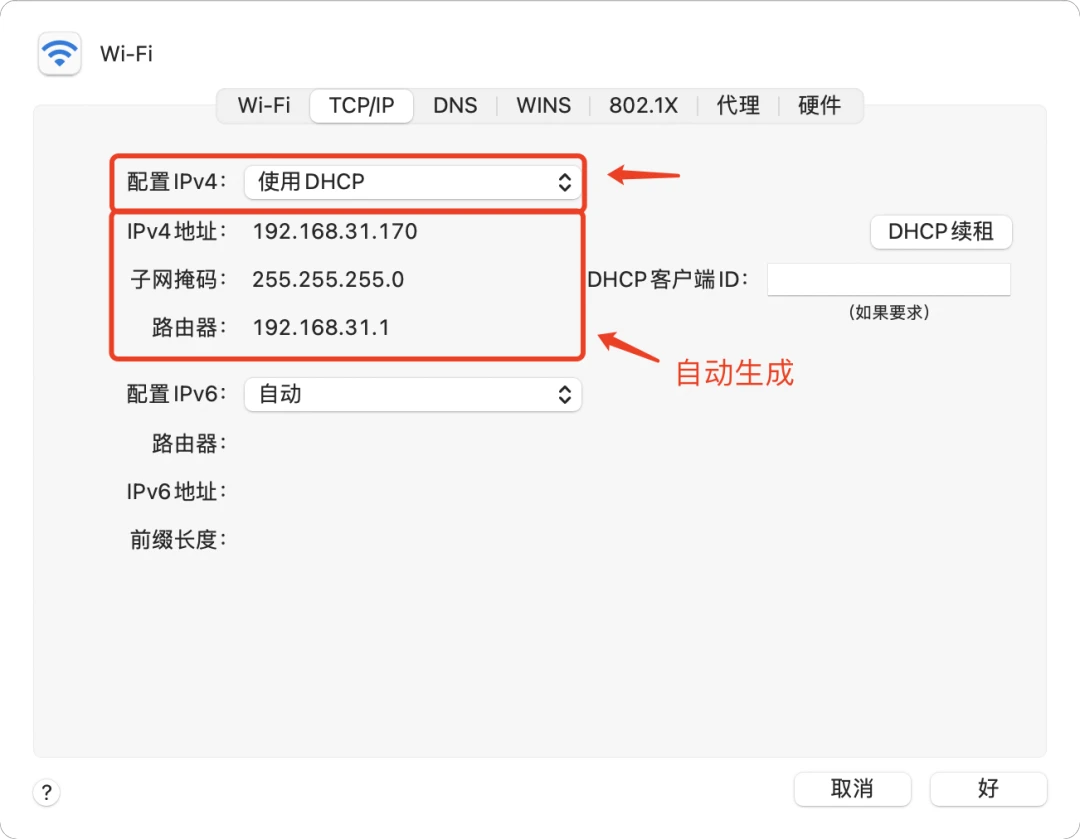Click the blue Wi-Fi icon in header
Screen dimensions: 1080x839
tap(59, 53)
